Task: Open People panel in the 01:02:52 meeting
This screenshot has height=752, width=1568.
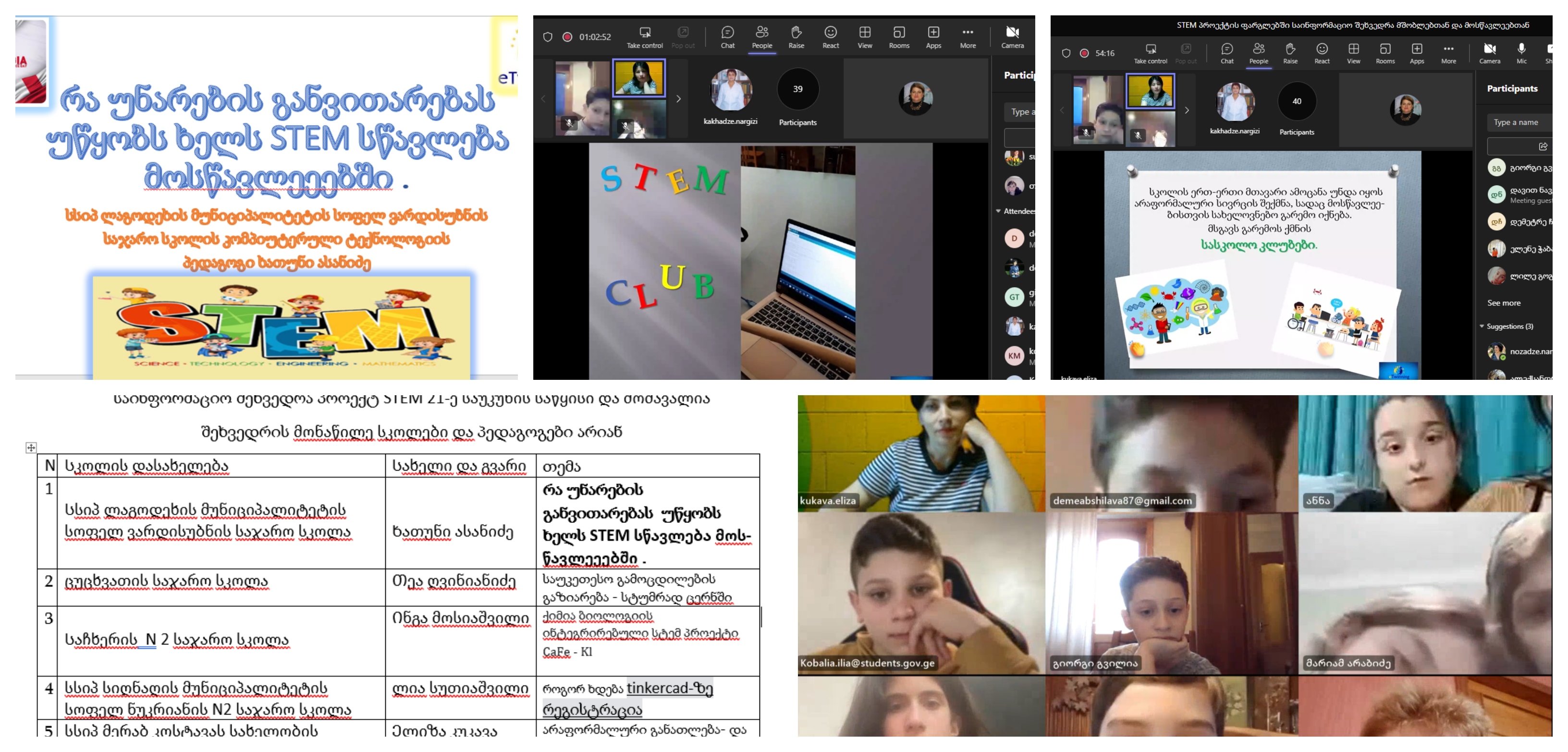Action: pos(761,37)
